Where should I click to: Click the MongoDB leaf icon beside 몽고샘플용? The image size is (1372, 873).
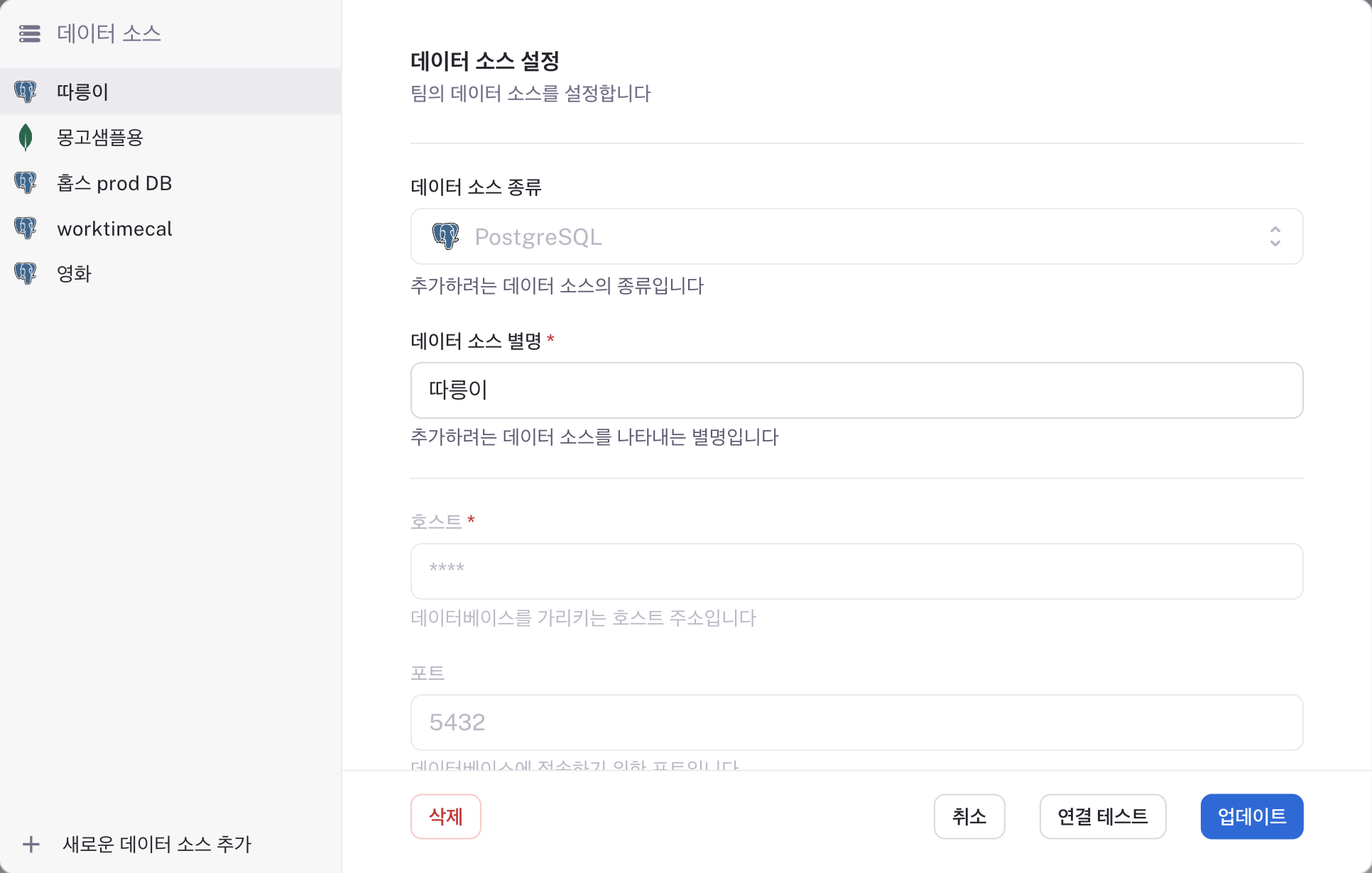tap(26, 137)
